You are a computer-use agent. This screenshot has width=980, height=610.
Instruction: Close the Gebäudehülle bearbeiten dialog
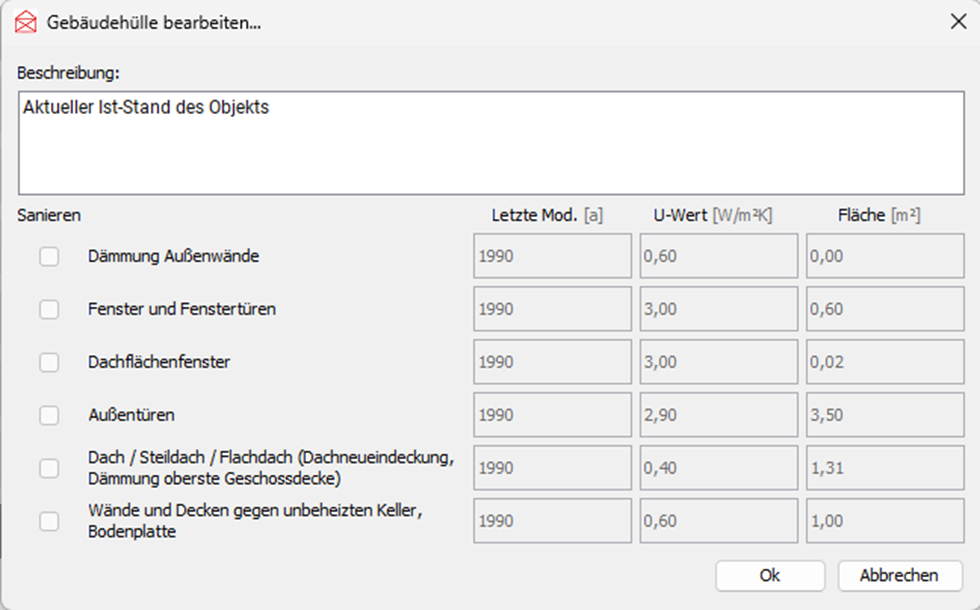pyautogui.click(x=957, y=23)
